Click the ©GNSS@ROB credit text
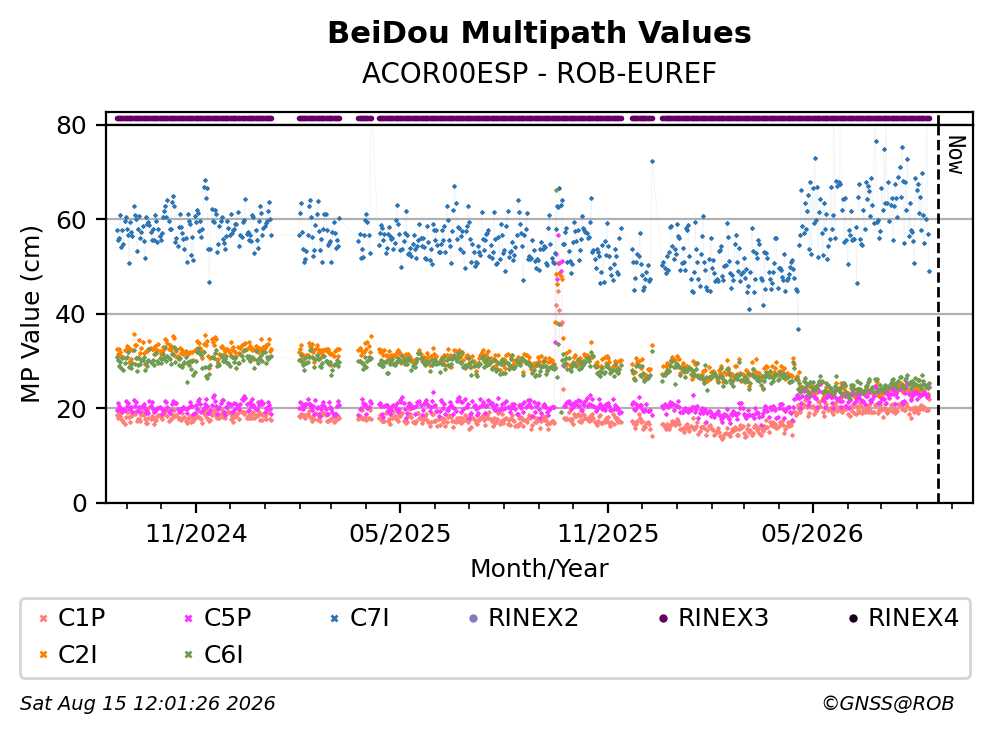This screenshot has width=992, height=734. click(x=888, y=703)
